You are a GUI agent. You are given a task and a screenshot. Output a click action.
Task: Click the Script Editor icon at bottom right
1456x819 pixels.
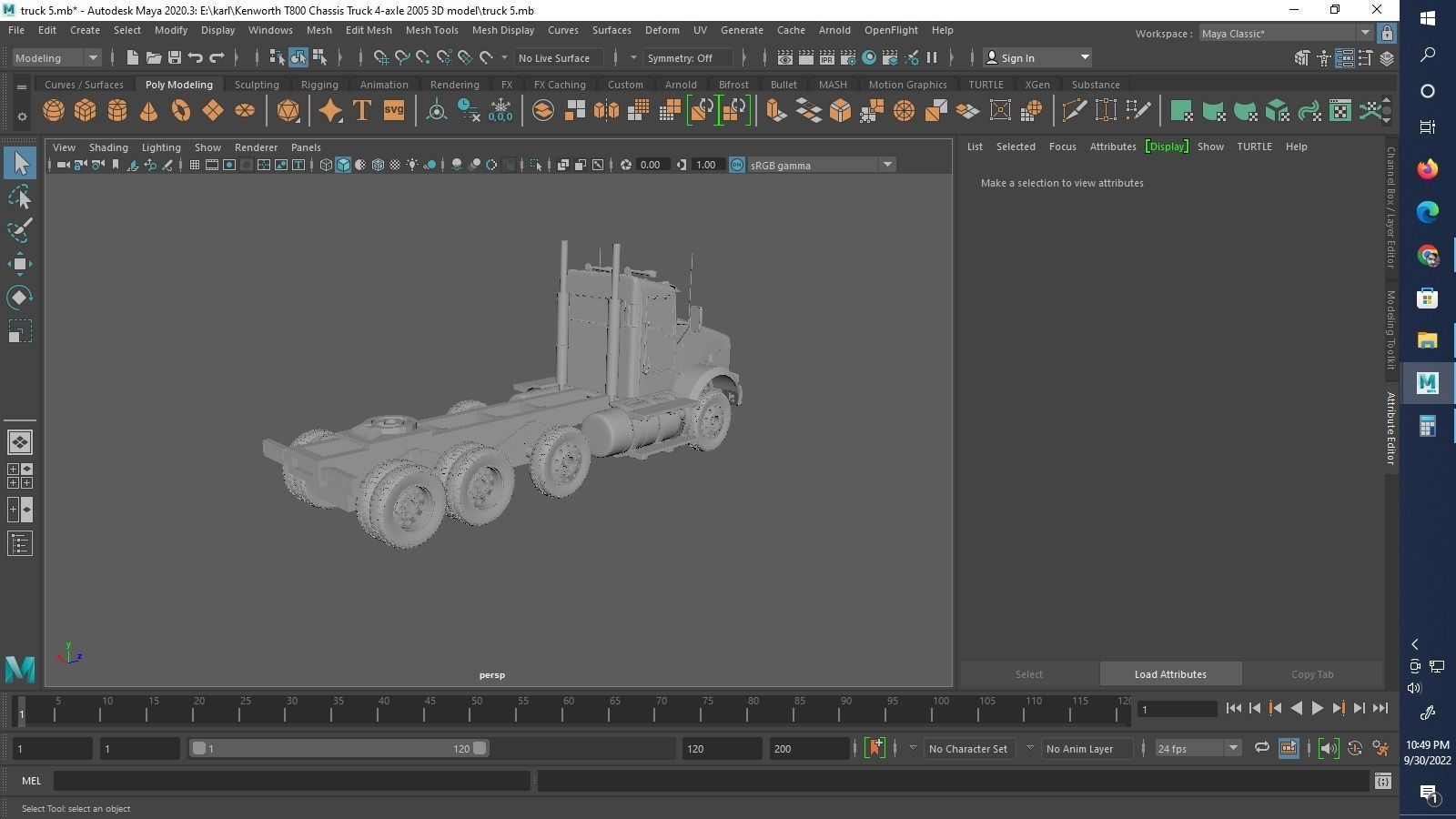tap(1382, 781)
